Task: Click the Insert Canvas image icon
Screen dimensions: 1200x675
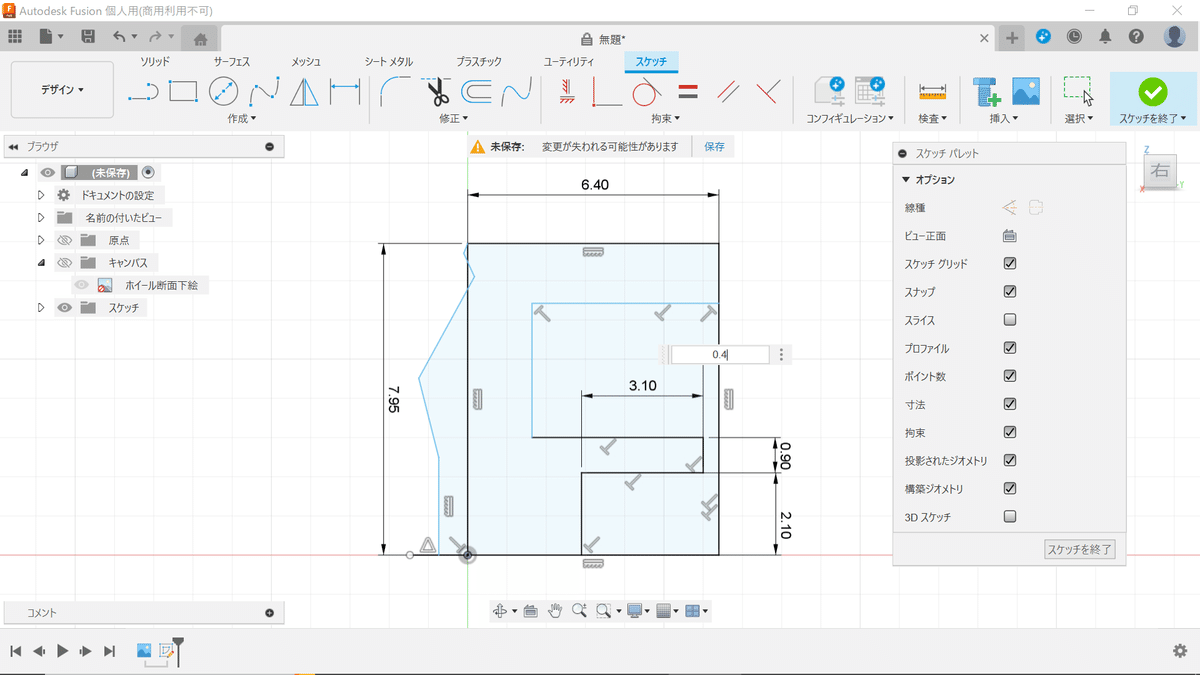Action: [1026, 92]
